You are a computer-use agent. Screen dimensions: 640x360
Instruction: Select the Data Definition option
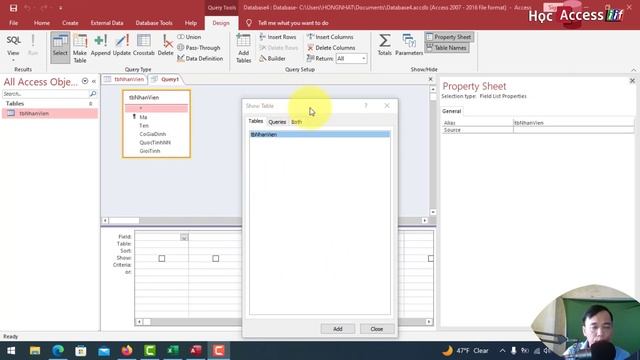tap(200, 58)
